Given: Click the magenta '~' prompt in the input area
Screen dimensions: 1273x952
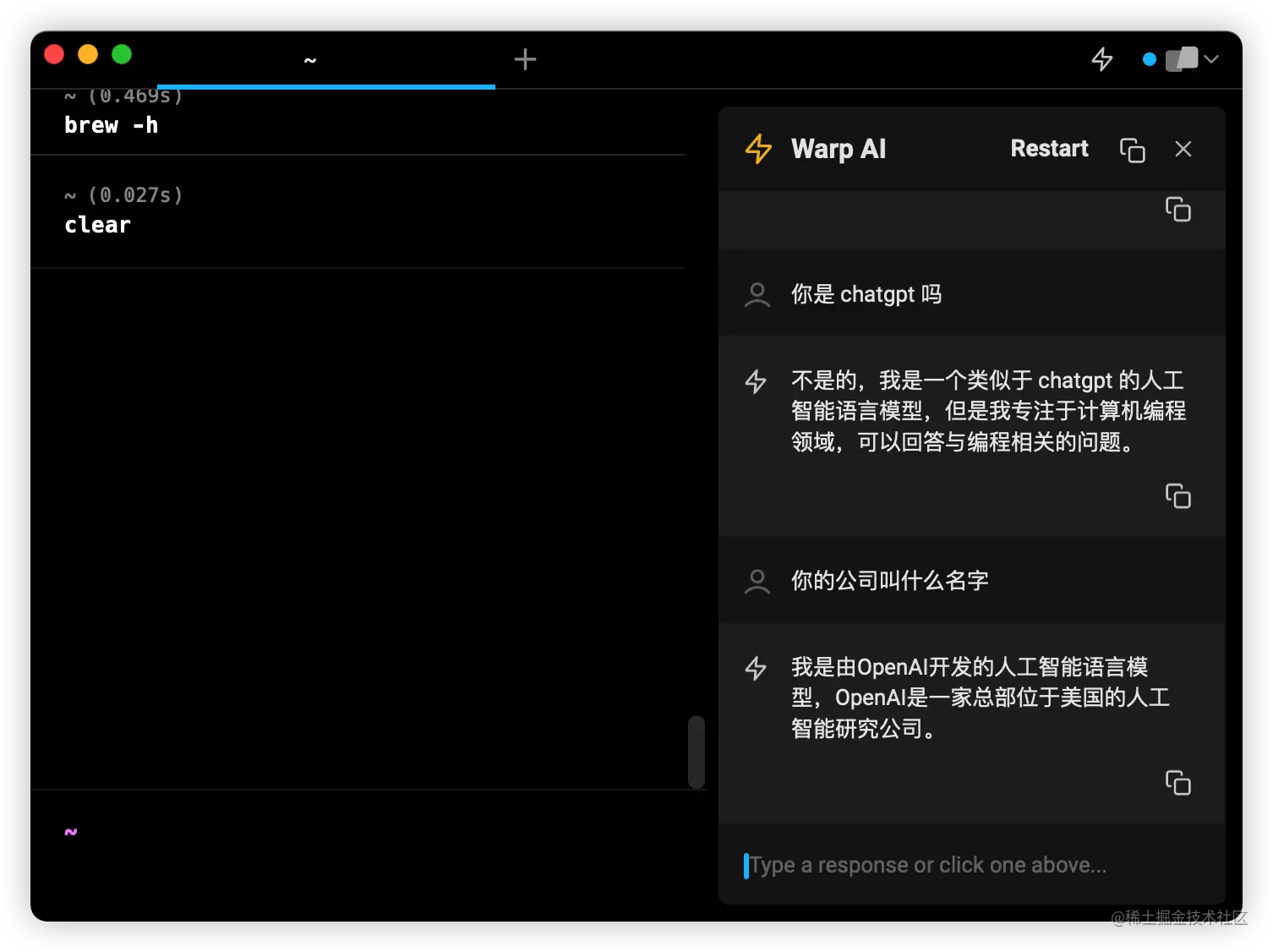Looking at the screenshot, I should 71,832.
